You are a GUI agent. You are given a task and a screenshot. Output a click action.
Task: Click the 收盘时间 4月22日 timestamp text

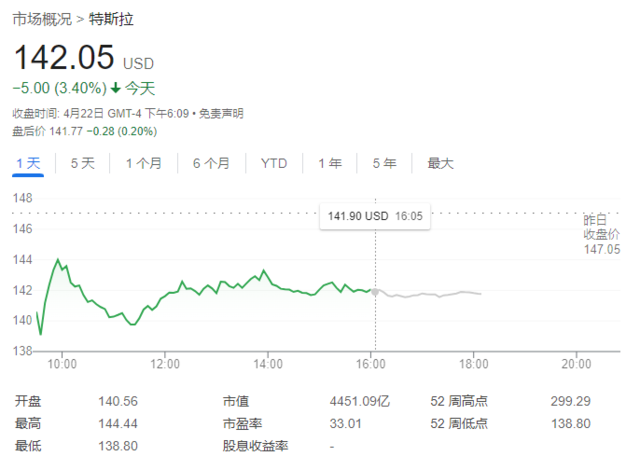[x=100, y=113]
